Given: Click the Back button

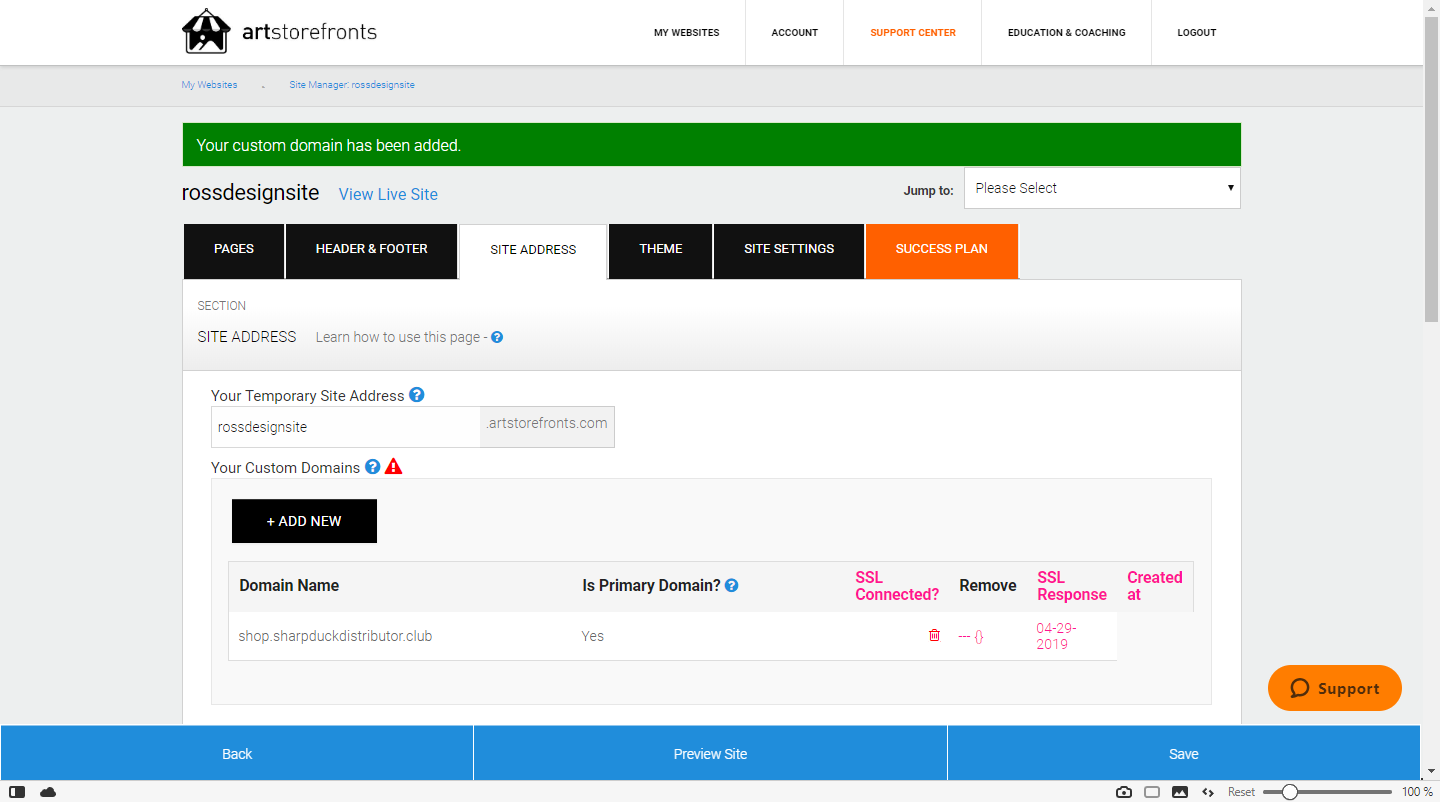Looking at the screenshot, I should point(237,753).
